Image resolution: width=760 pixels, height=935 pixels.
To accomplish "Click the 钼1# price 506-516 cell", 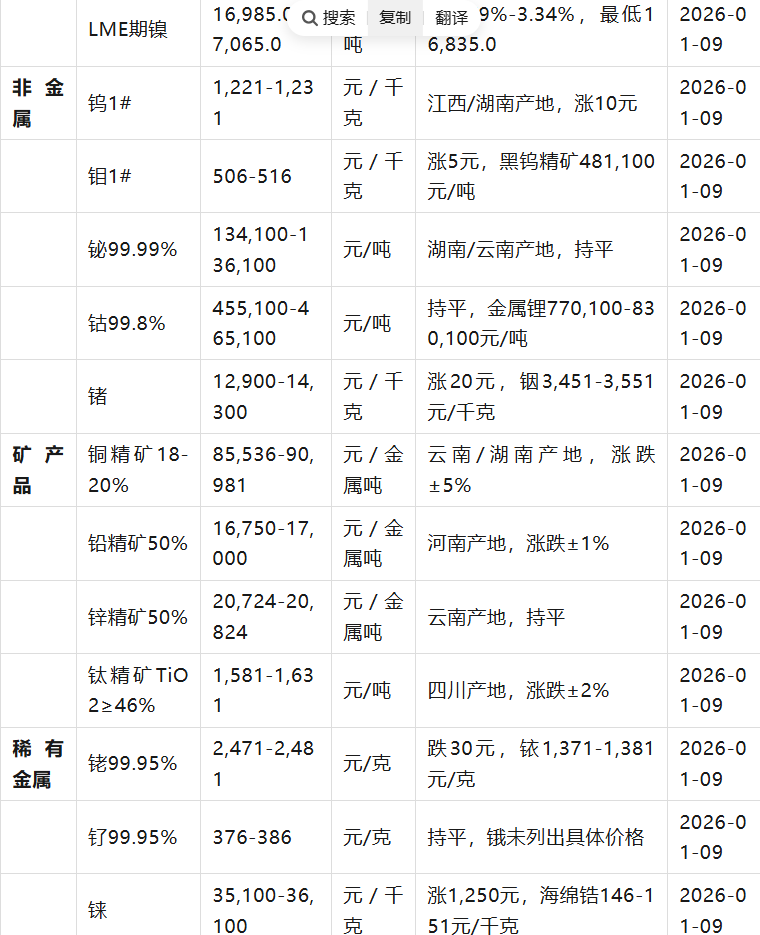I will (x=252, y=176).
